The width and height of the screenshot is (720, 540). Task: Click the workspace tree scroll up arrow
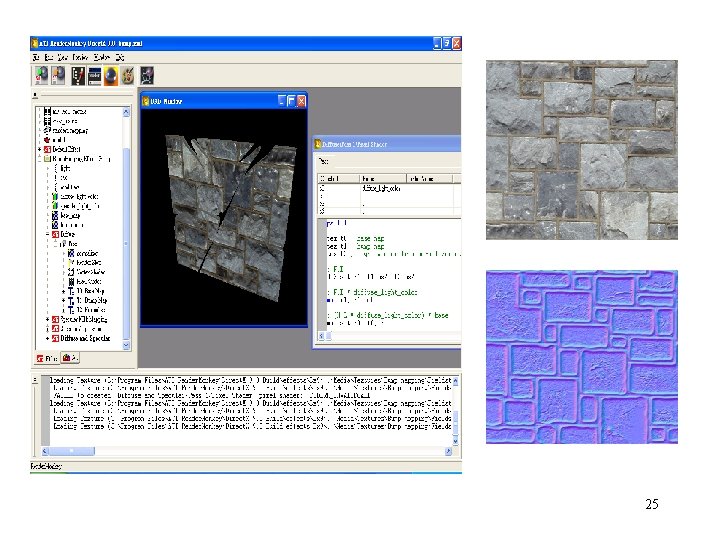[x=126, y=112]
